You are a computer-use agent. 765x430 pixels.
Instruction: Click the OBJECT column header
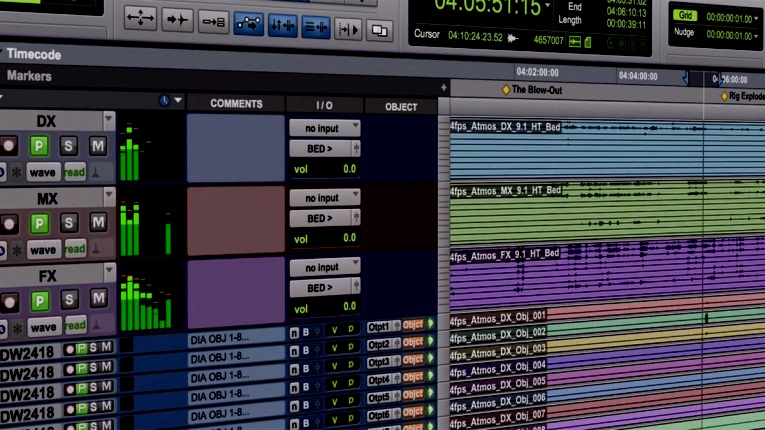[x=401, y=107]
